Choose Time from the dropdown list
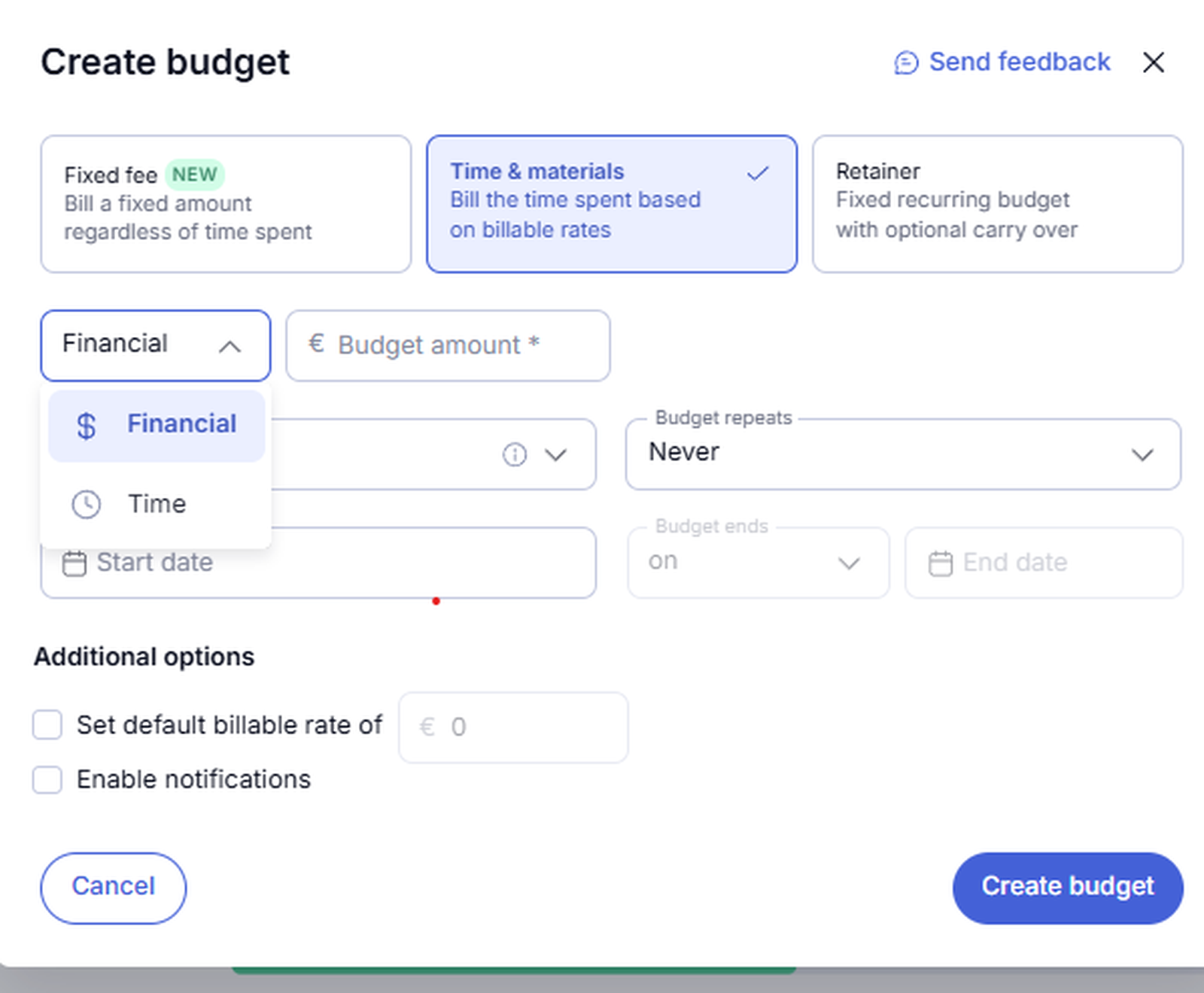 (x=157, y=504)
